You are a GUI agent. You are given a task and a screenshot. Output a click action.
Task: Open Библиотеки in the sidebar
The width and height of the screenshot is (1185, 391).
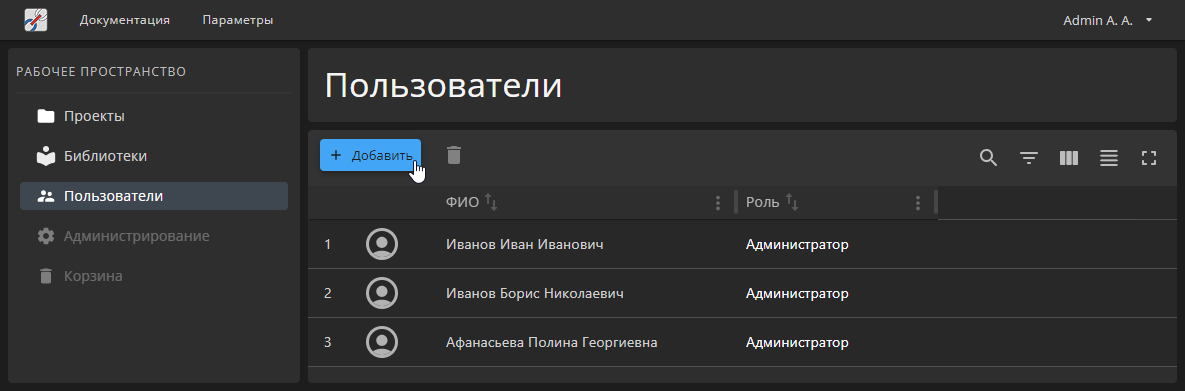pyautogui.click(x=154, y=157)
